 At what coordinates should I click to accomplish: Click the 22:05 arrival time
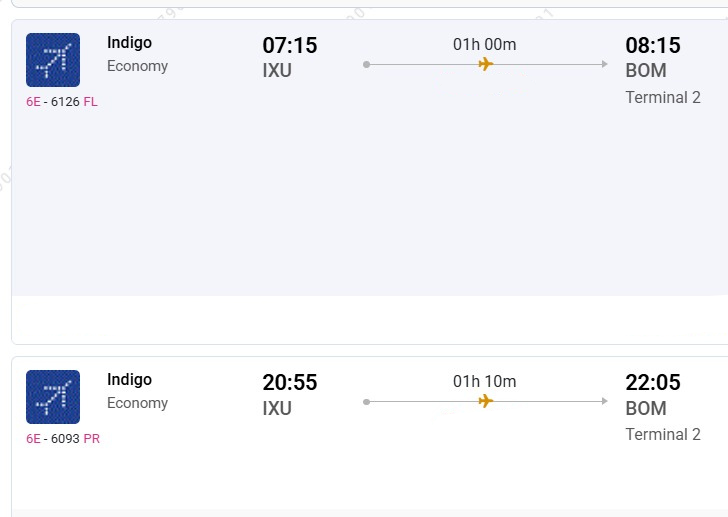pyautogui.click(x=652, y=382)
